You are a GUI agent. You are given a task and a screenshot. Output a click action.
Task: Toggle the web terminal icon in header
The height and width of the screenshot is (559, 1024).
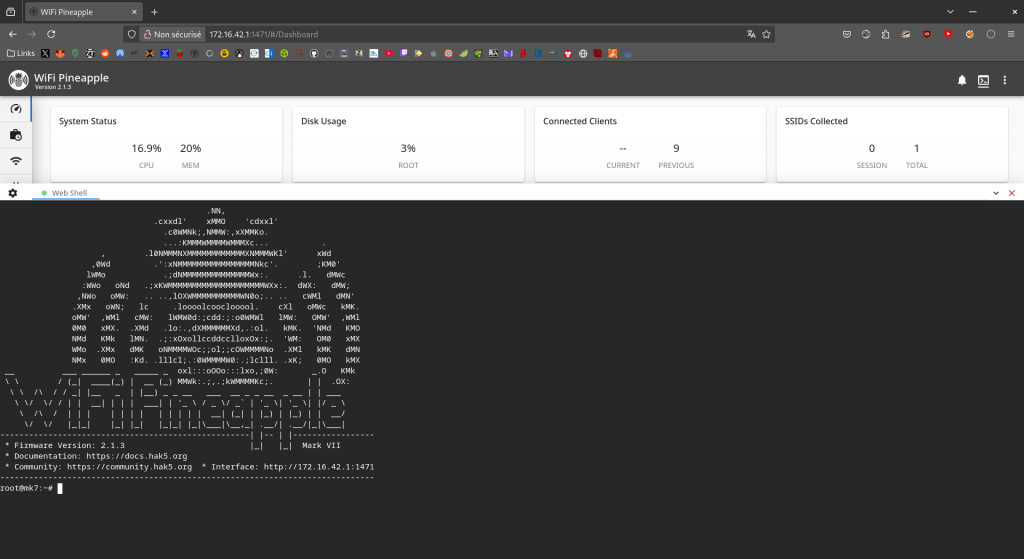click(984, 80)
